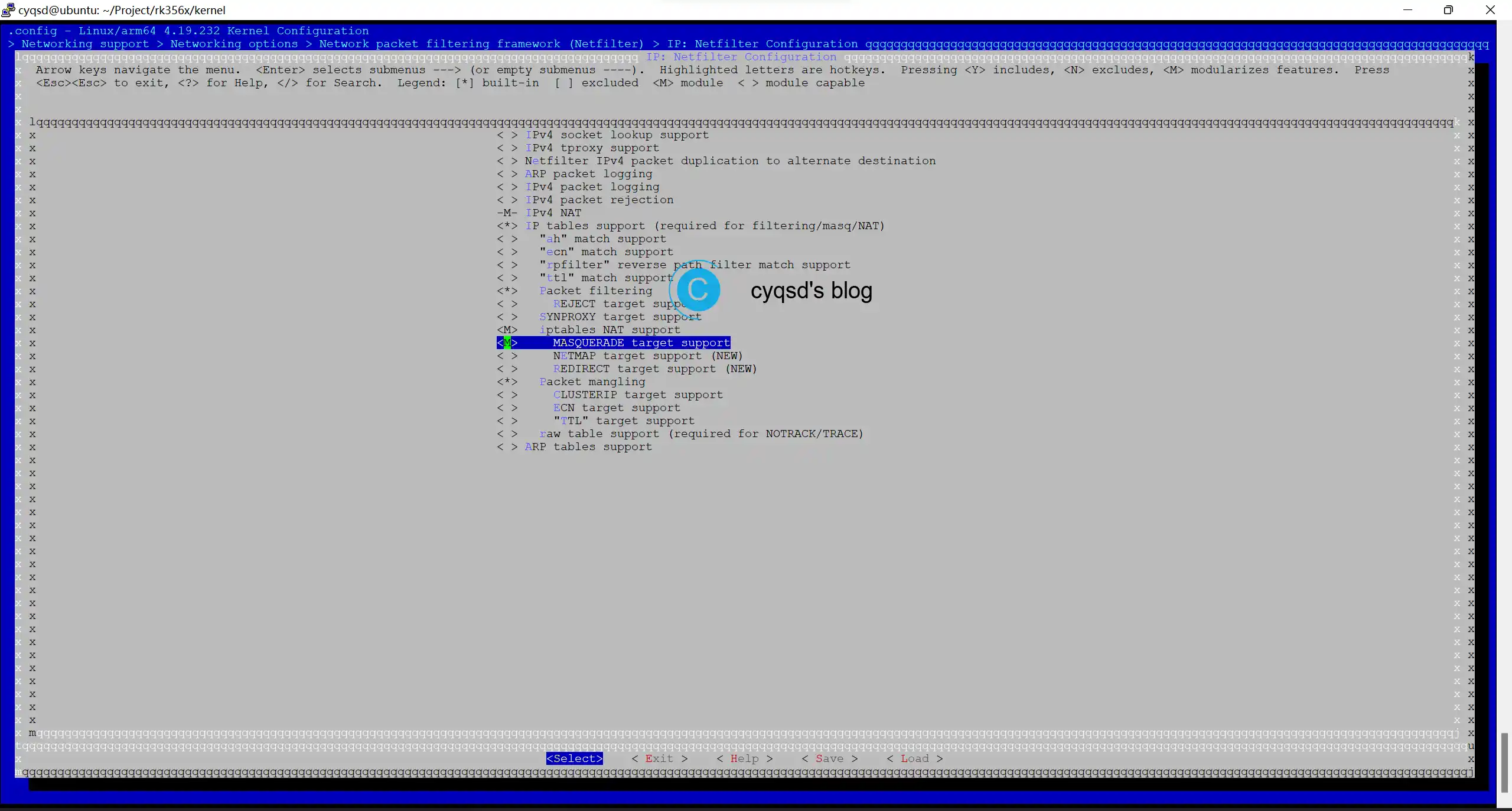The height and width of the screenshot is (811, 1512).
Task: Select the IPv4 NAT entry
Action: coord(539,213)
